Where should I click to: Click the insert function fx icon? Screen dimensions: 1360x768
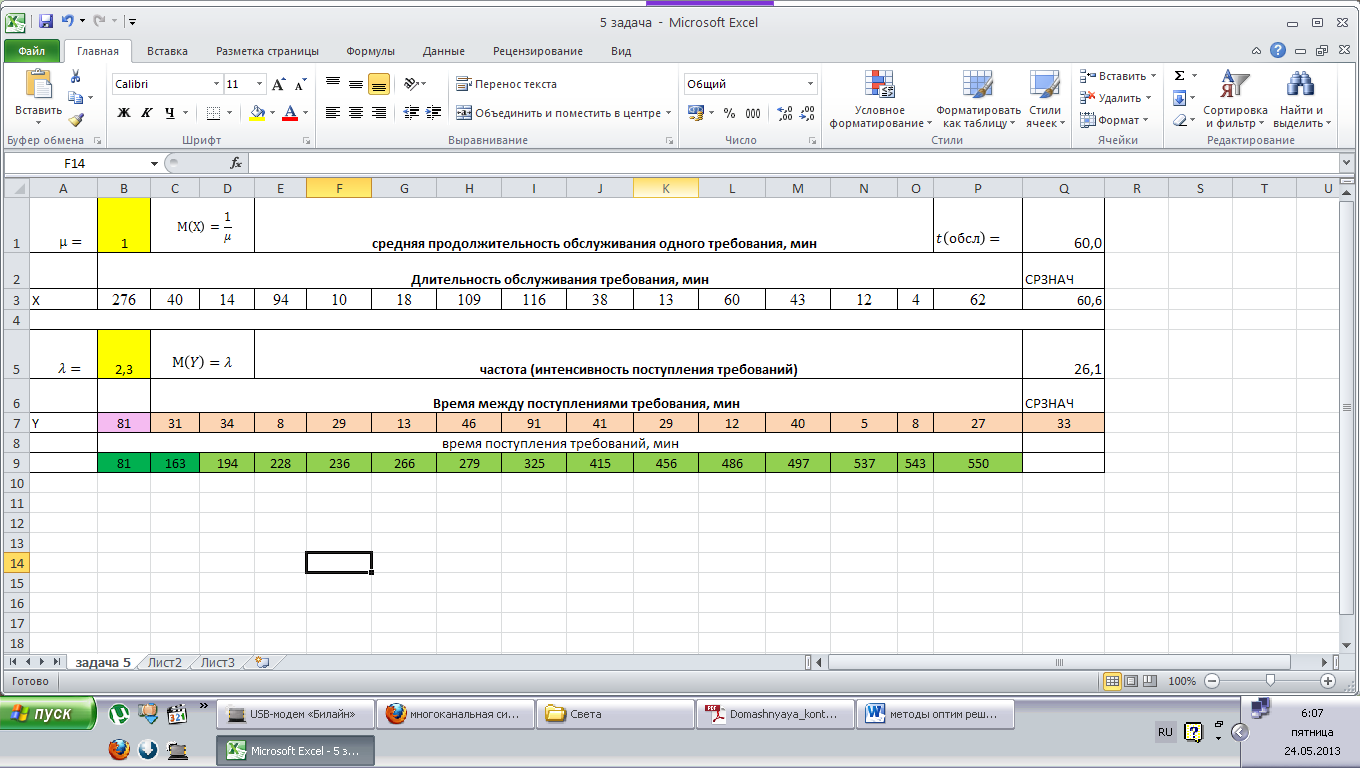coord(236,163)
